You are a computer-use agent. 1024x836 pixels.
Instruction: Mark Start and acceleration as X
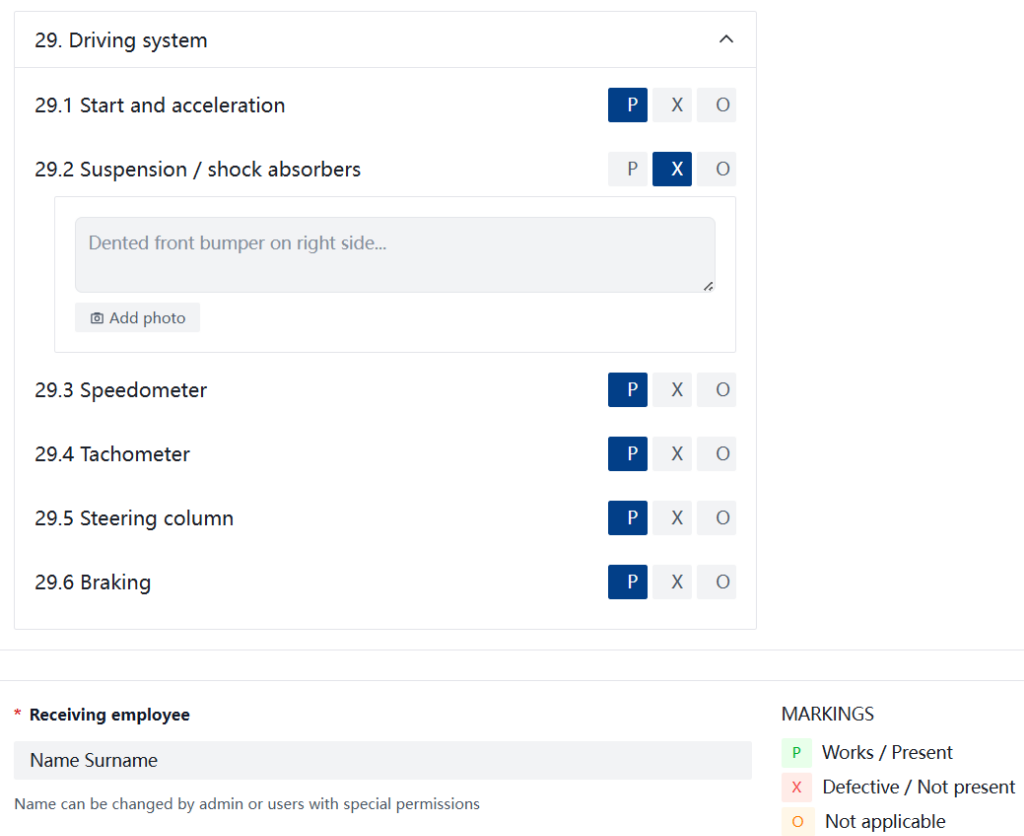[672, 104]
